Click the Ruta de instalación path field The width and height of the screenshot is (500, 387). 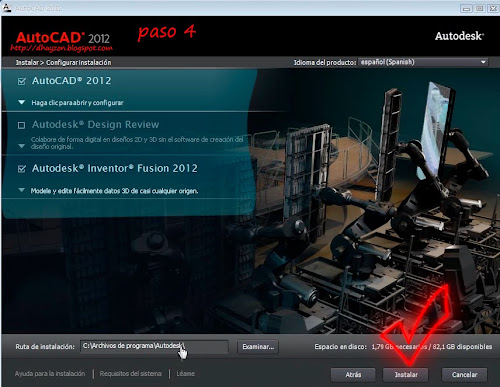coord(154,346)
